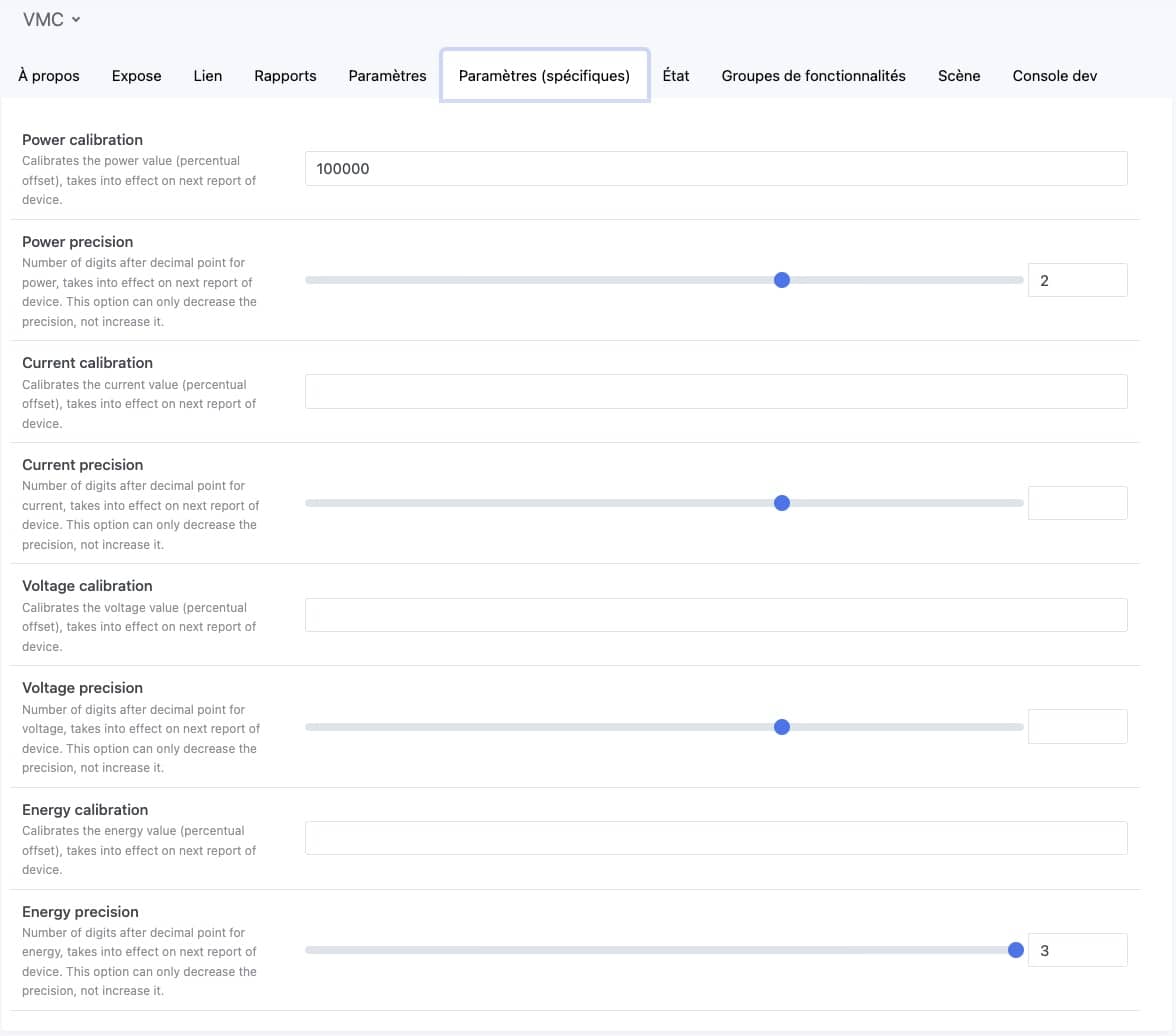Open the Paramètres tab
Image resolution: width=1176 pixels, height=1036 pixels.
[387, 76]
